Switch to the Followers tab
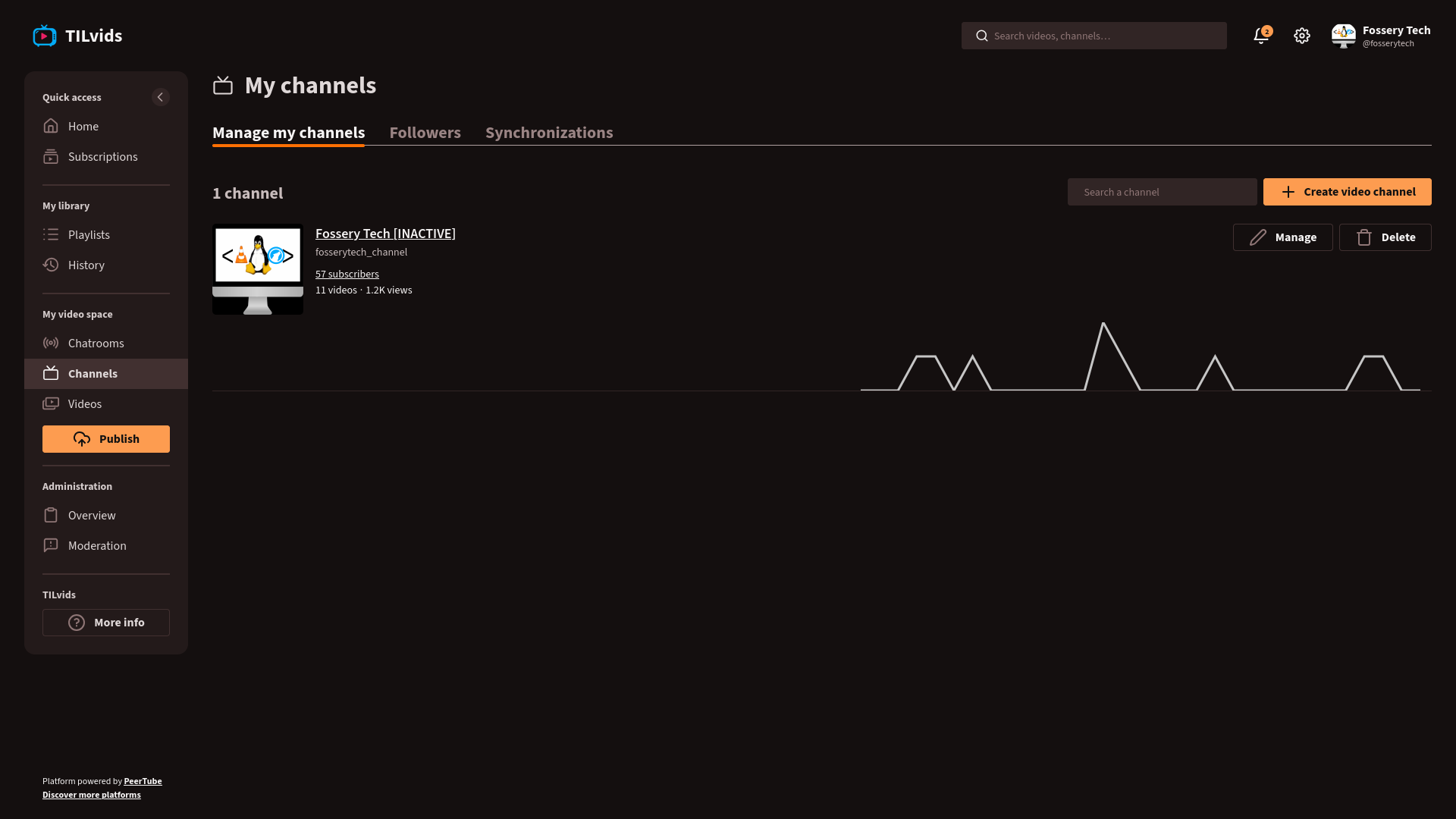Viewport: 1456px width, 819px height. point(425,133)
